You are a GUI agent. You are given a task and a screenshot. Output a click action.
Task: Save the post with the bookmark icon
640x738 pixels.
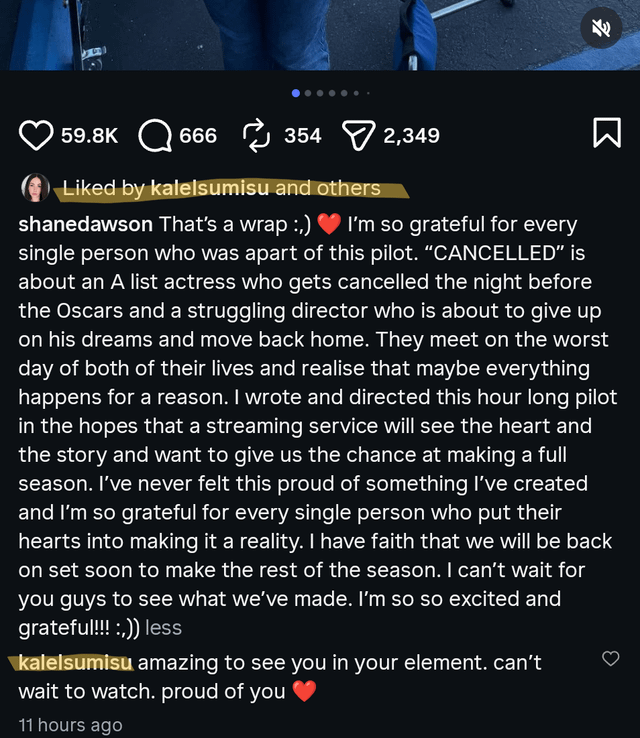(x=606, y=134)
